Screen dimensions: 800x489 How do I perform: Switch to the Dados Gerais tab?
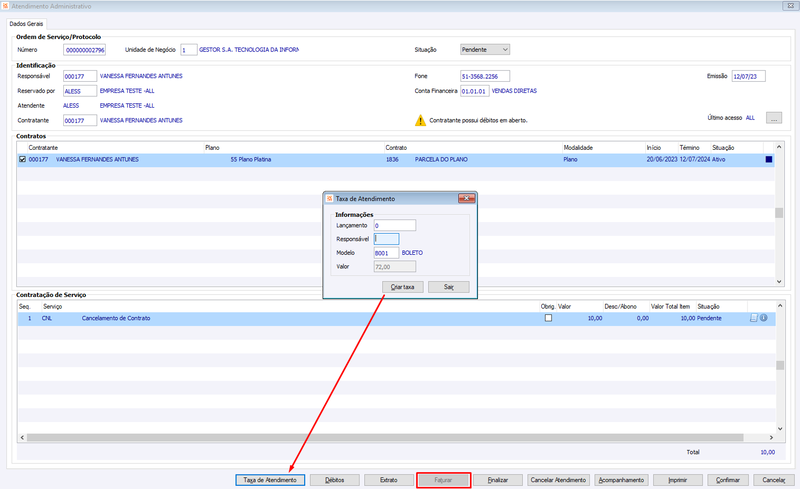[26, 24]
